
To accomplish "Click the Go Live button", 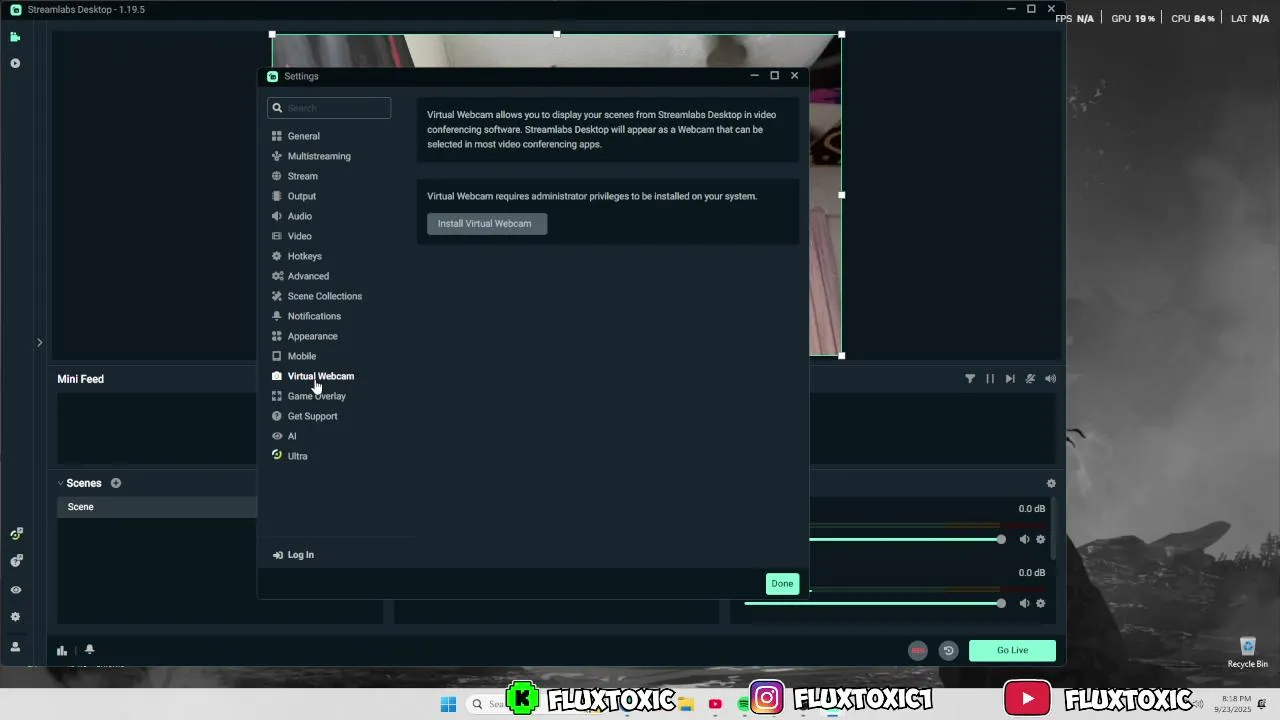I will point(1012,650).
